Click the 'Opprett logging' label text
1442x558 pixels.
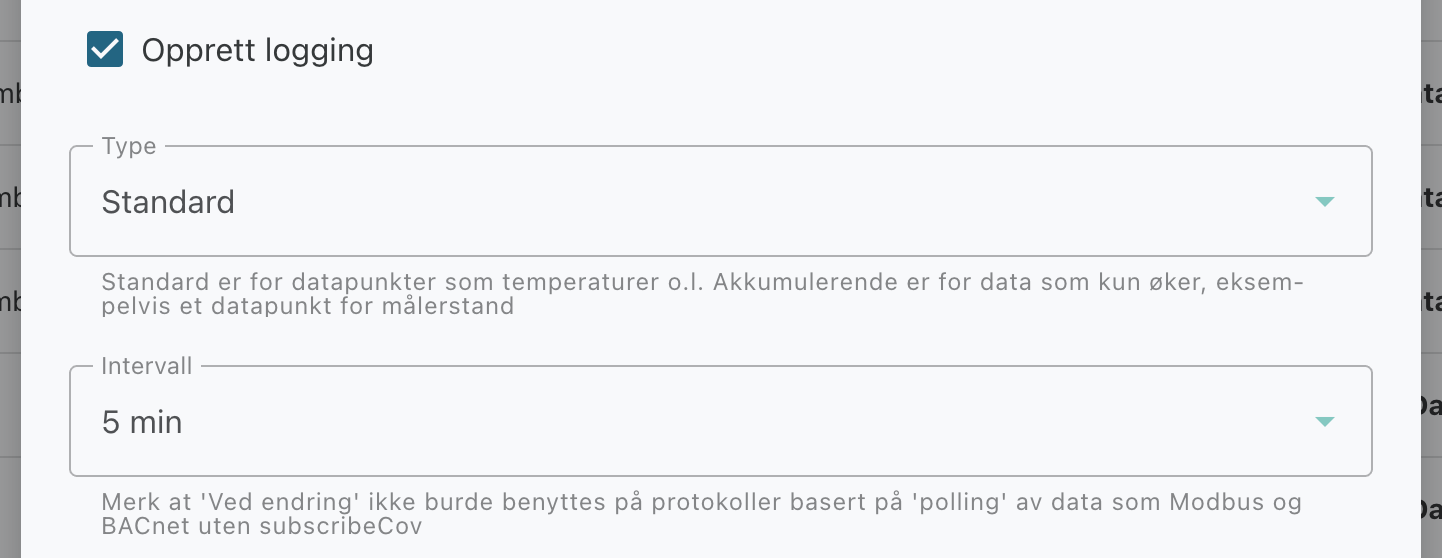point(257,50)
